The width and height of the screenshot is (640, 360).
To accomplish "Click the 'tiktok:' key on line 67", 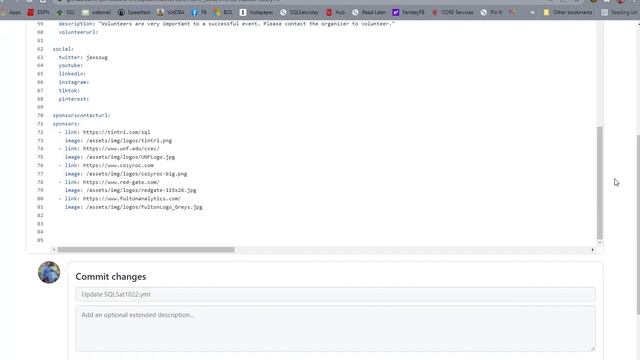I will [x=69, y=90].
